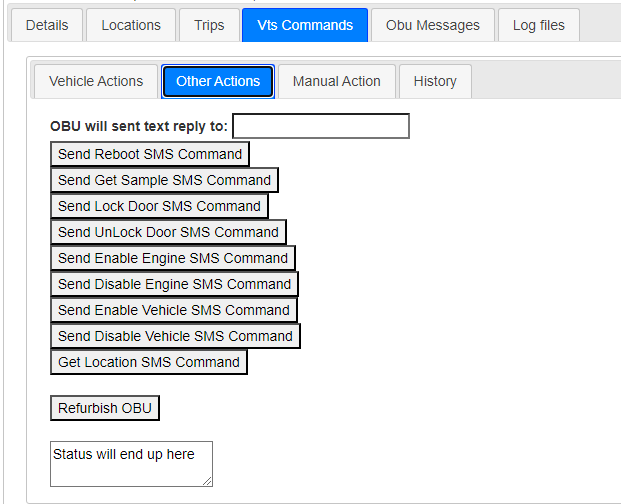This screenshot has height=504, width=621.
Task: Send the Lock Door SMS Command
Action: [159, 206]
